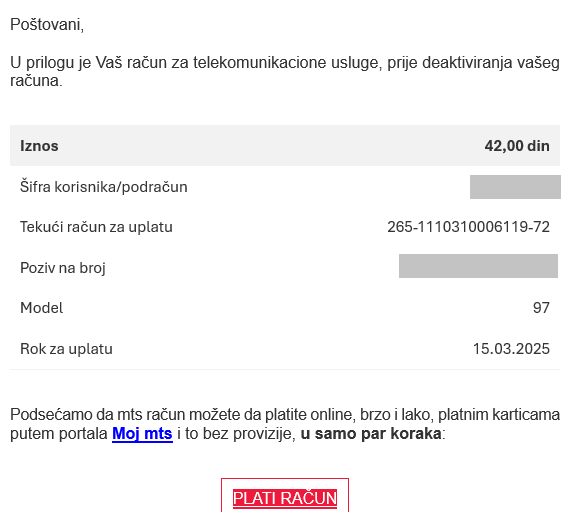Click the Iznos header label
The width and height of the screenshot is (578, 530).
[x=39, y=146]
